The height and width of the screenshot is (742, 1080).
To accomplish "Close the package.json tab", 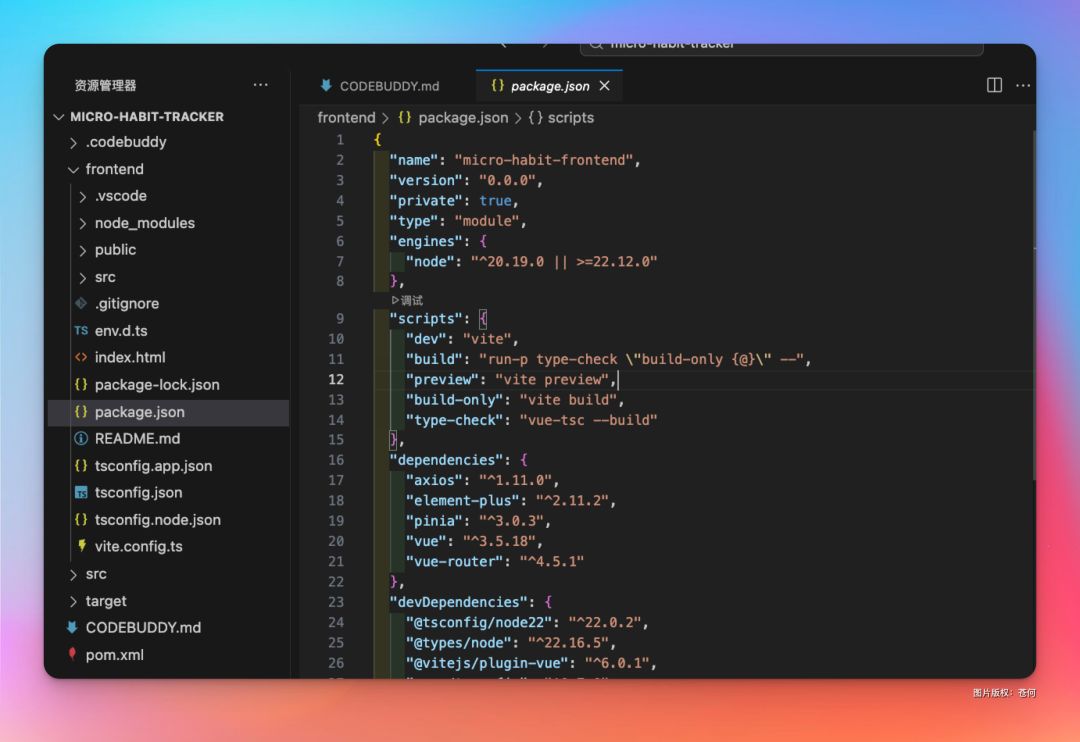I will [605, 85].
